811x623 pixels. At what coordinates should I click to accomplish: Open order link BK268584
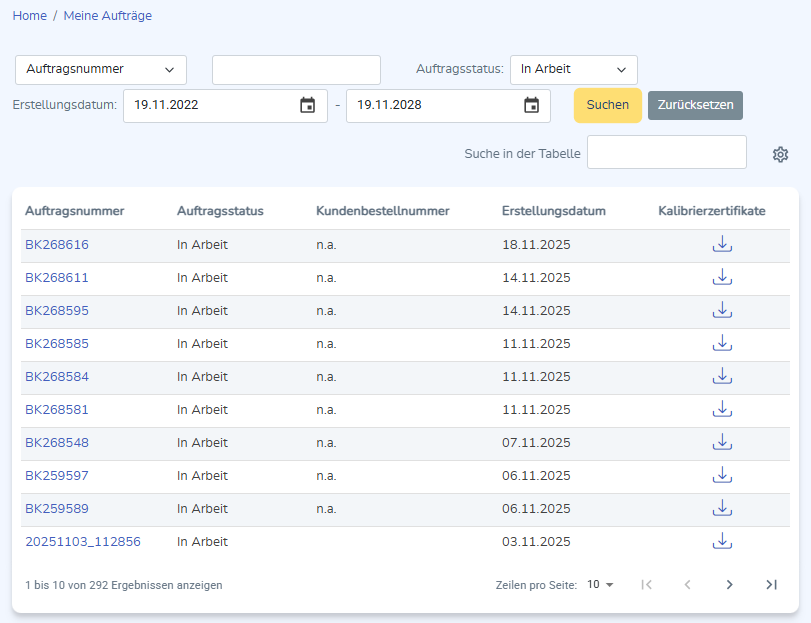tap(57, 377)
